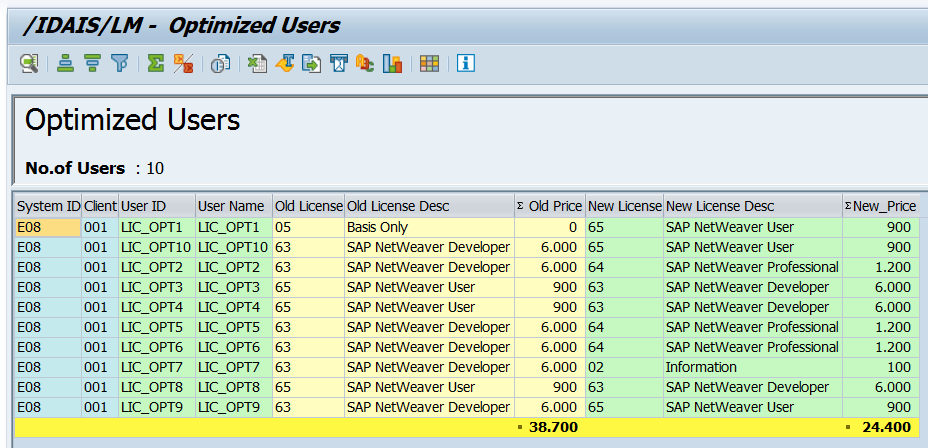
Task: Select the User Name column header
Action: [x=234, y=207]
